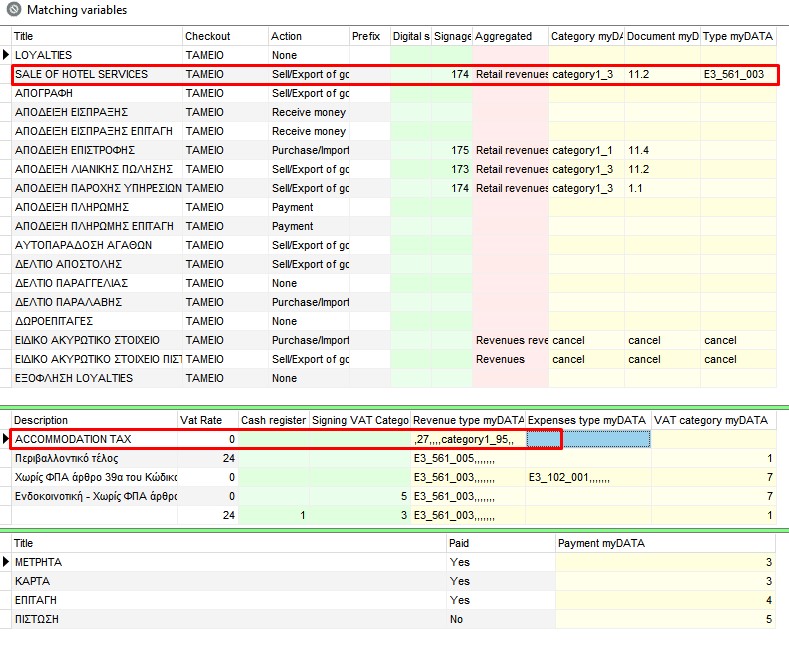Select the Περιβαλλοντικό τέλος row
This screenshot has width=789, height=647.
pyautogui.click(x=394, y=458)
